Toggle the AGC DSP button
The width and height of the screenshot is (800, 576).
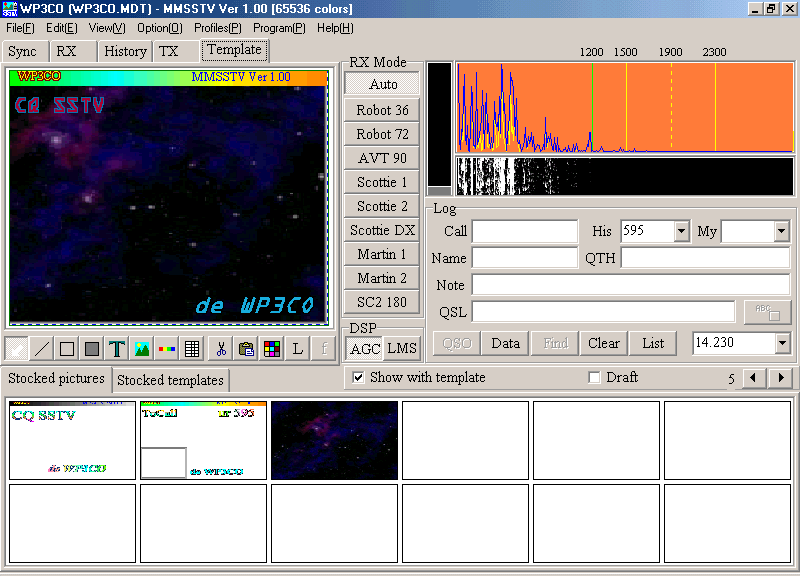pyautogui.click(x=365, y=348)
